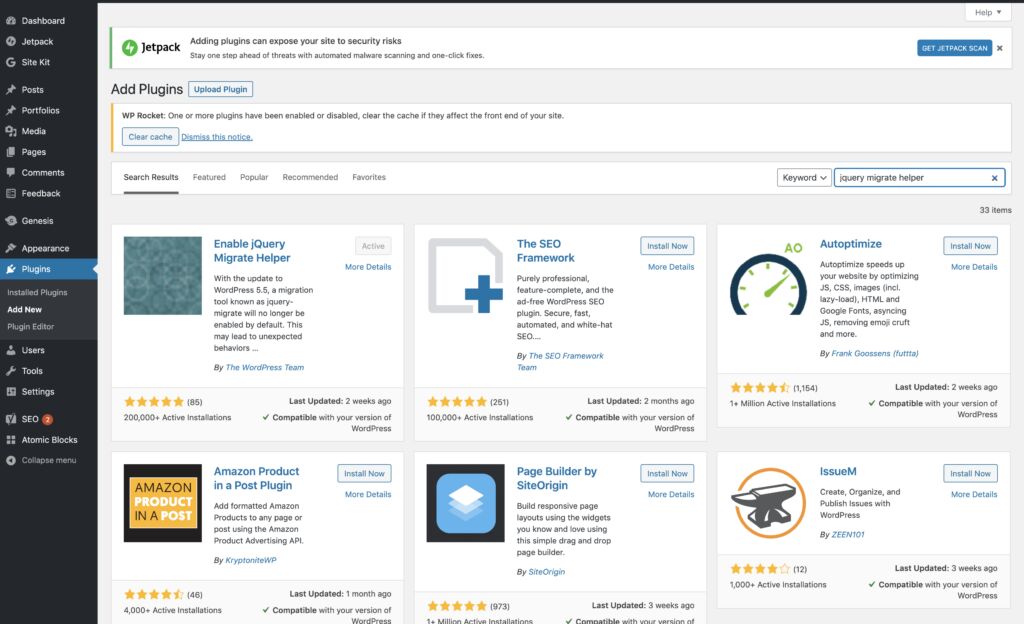
Task: Click the Genesis sidebar icon
Action: tap(10, 221)
